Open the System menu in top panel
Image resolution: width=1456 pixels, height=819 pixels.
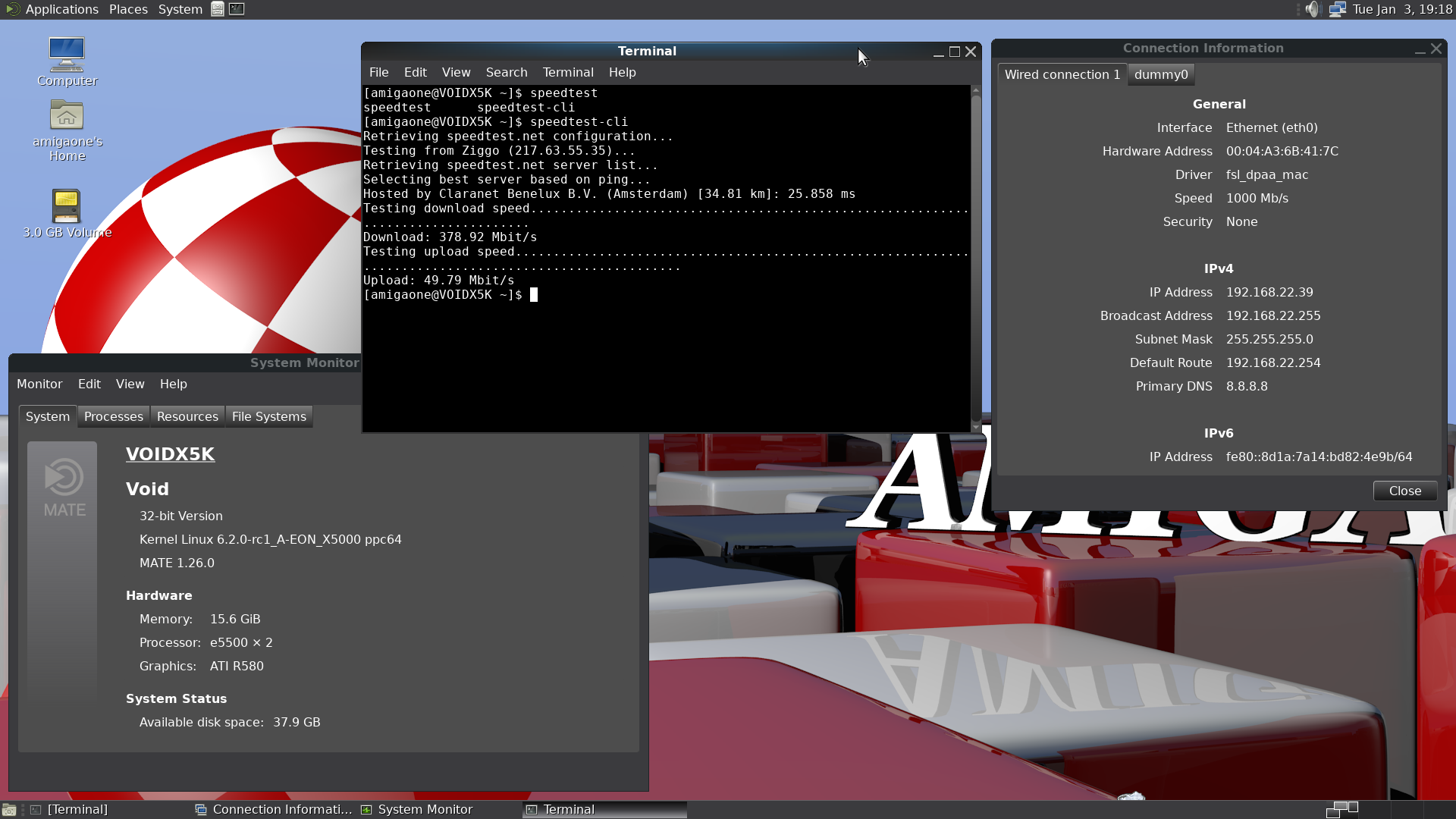point(180,9)
